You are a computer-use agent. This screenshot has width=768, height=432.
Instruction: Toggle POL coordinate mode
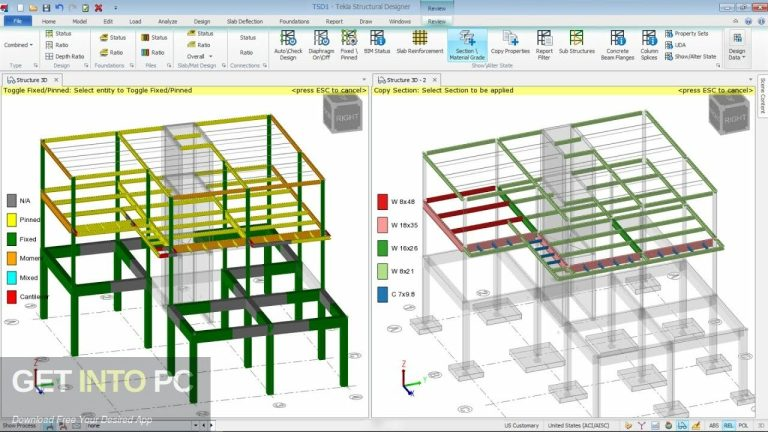click(x=743, y=426)
